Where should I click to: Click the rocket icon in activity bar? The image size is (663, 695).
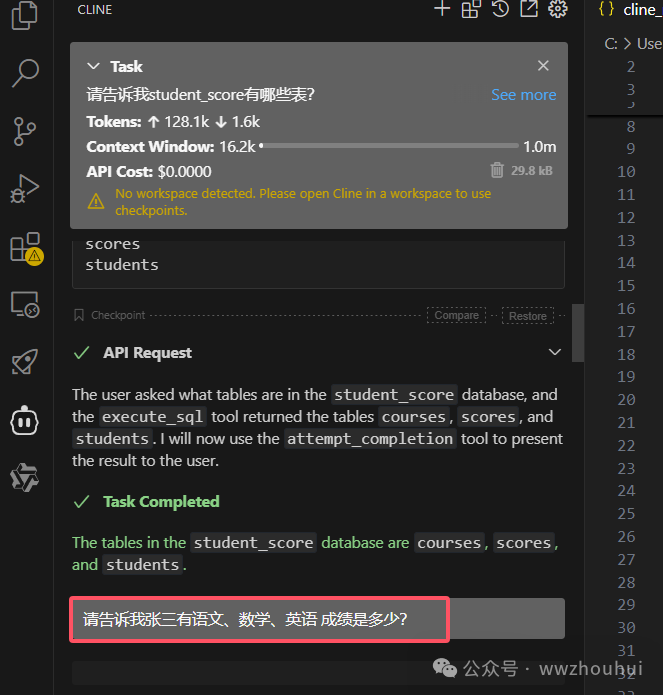25,362
